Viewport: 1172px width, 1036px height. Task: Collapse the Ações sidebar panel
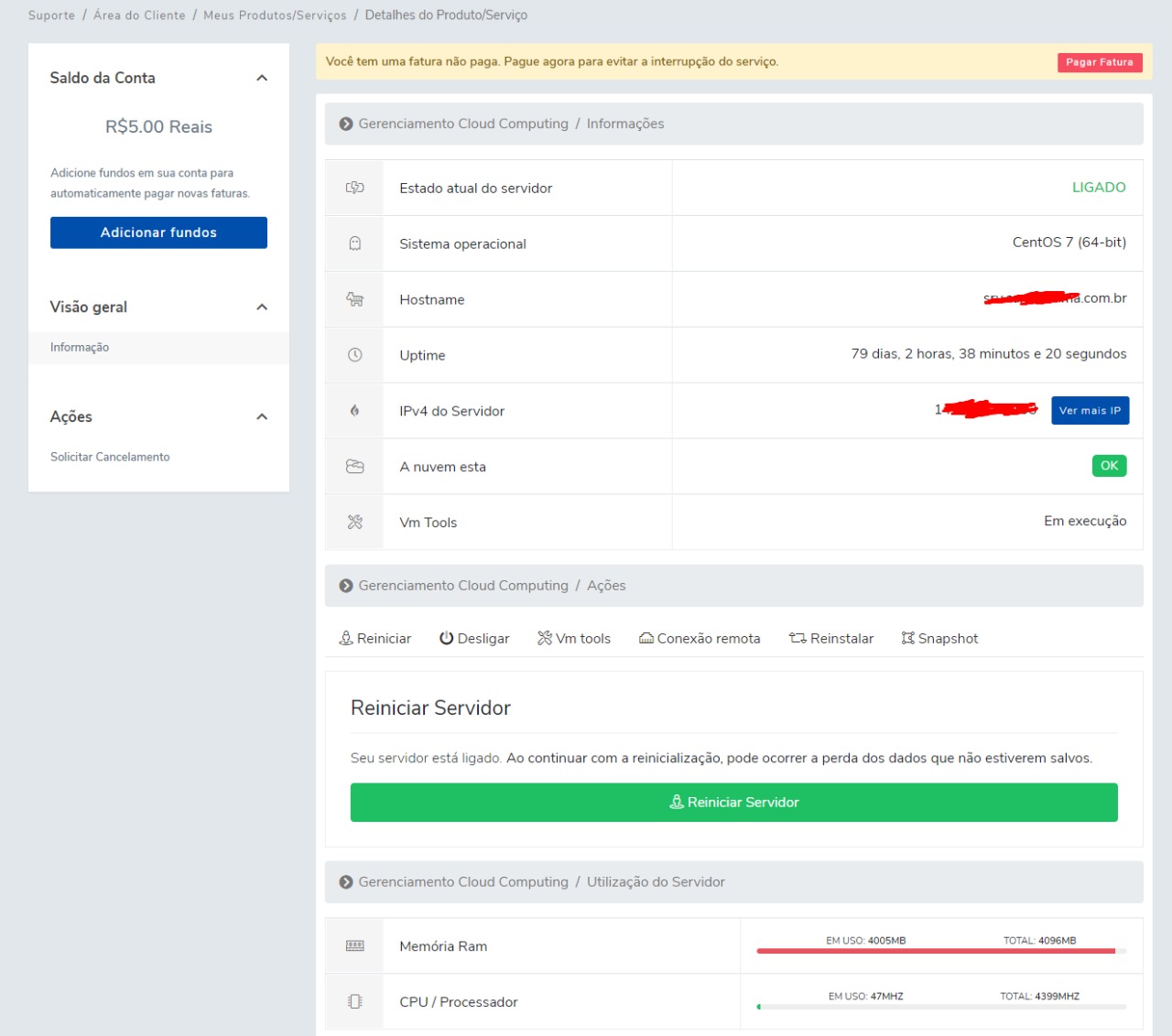point(262,416)
